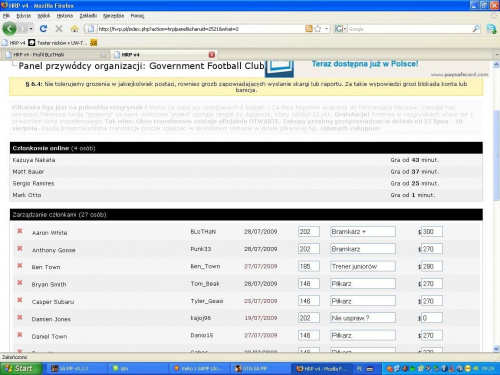Select online member Kazuya Nakata
Screen dimensions: 500x375
pyautogui.click(x=34, y=160)
